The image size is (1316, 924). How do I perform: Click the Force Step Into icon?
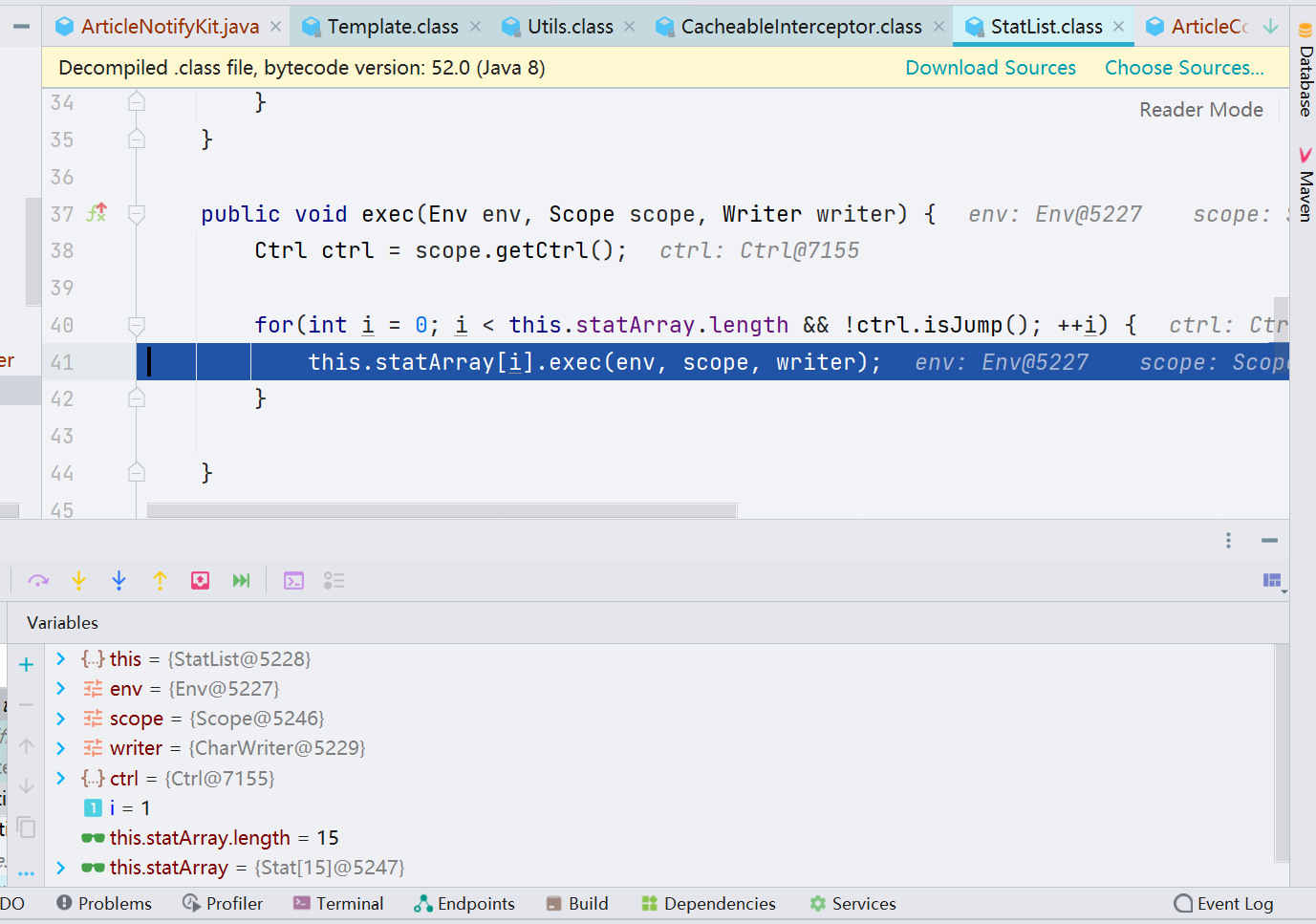[119, 581]
